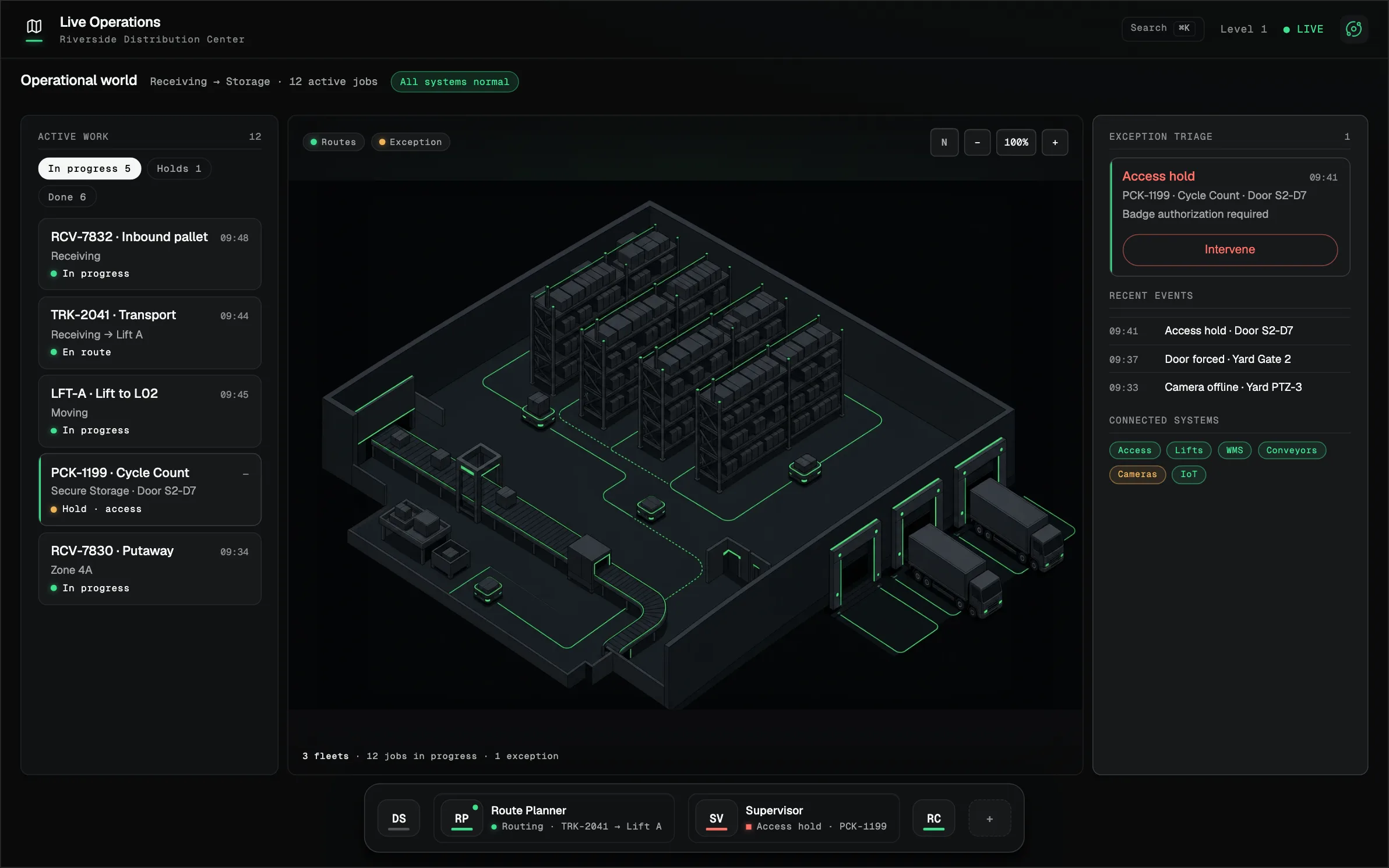Click the 1 exception status text
The image size is (1389, 868).
point(526,756)
